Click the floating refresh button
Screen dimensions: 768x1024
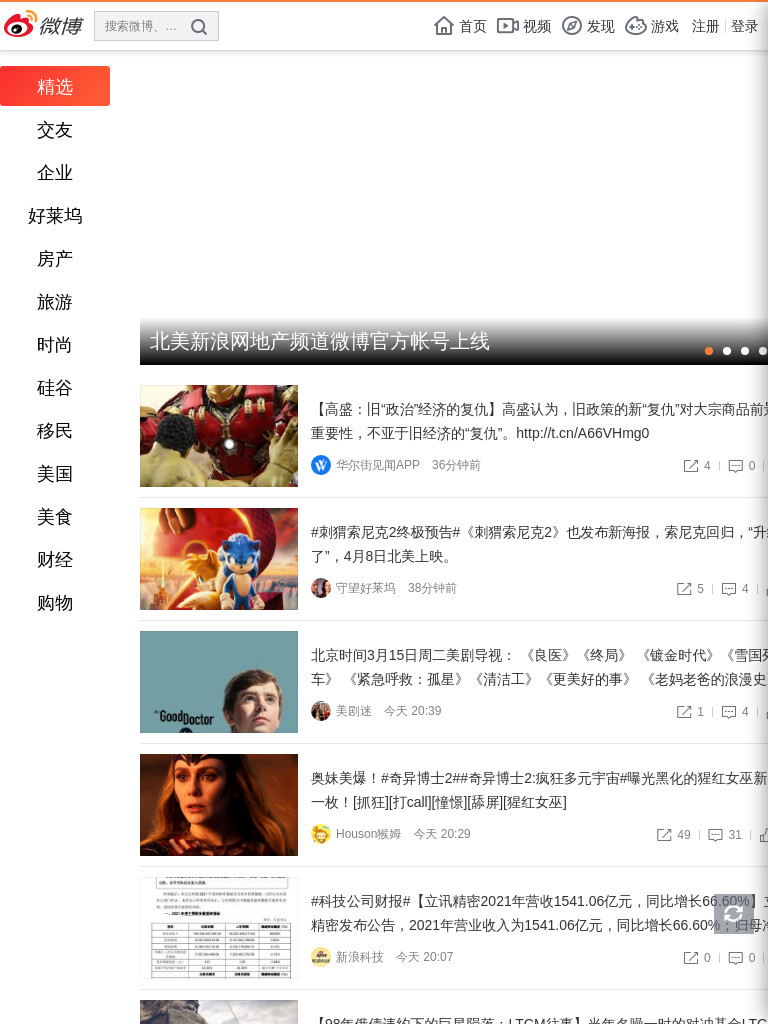[x=733, y=914]
